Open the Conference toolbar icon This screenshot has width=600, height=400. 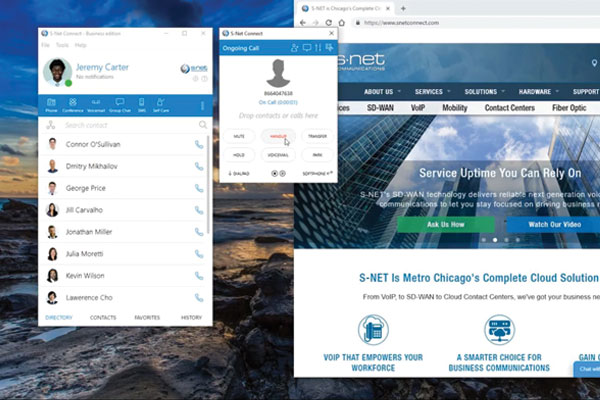pyautogui.click(x=73, y=105)
